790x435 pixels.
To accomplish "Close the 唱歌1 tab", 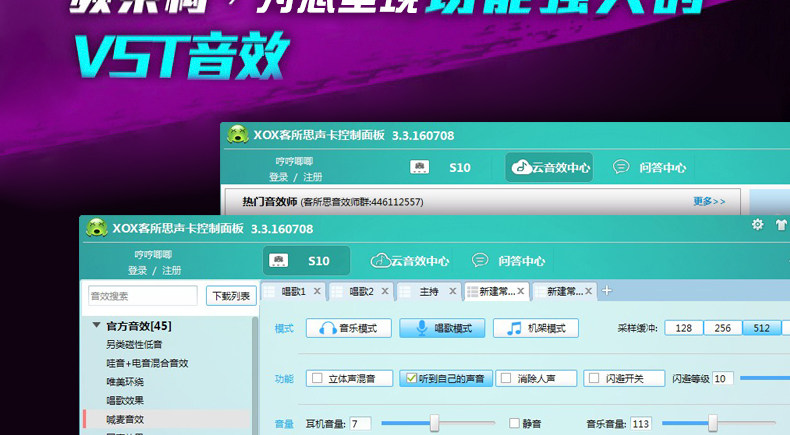I will coord(317,291).
